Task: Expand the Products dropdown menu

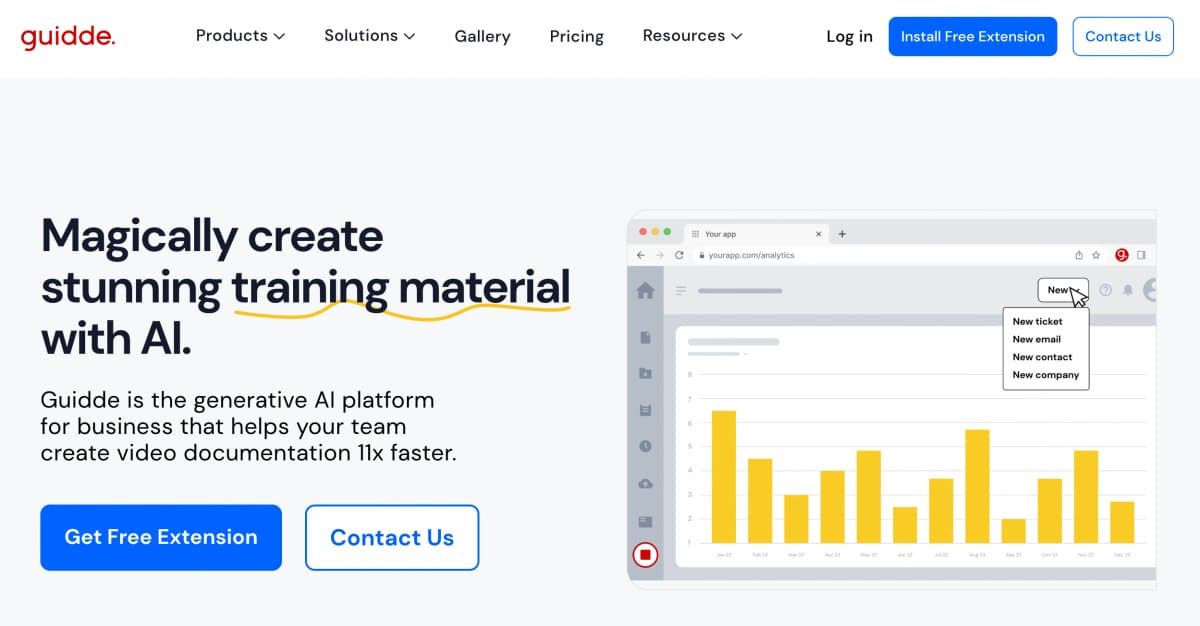Action: click(240, 36)
